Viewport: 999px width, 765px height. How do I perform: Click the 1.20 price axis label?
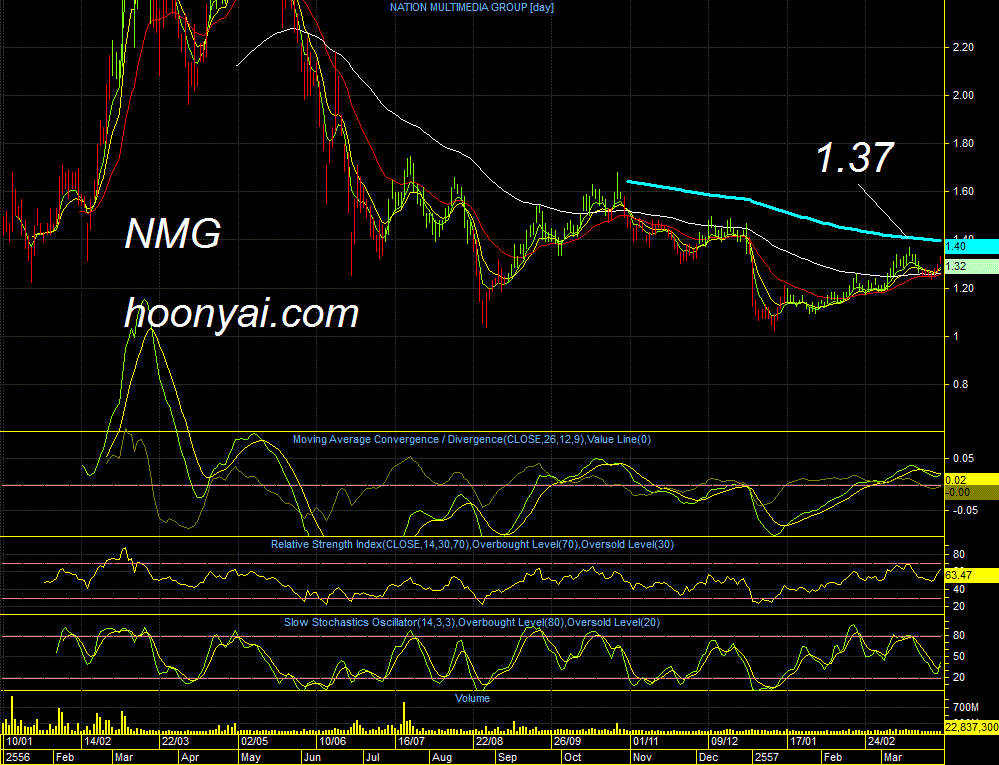(963, 289)
